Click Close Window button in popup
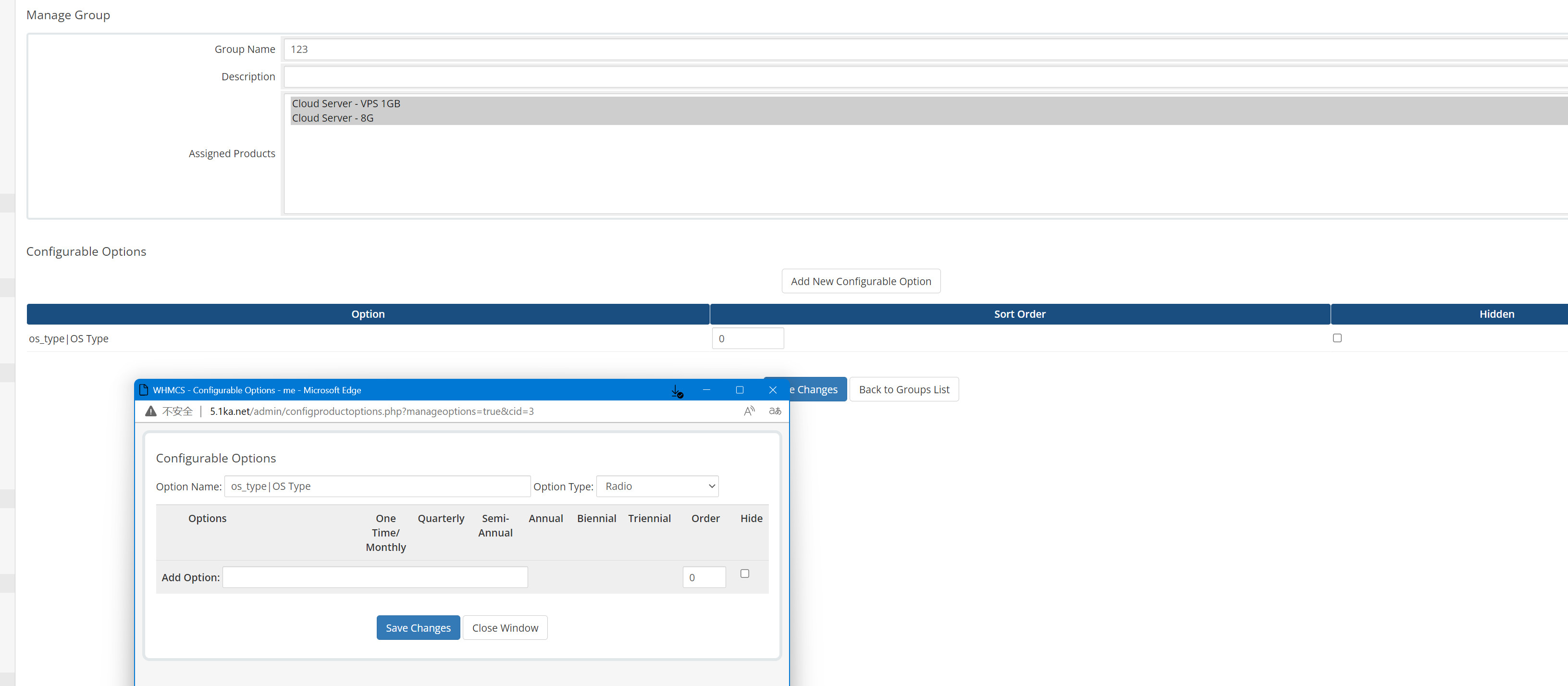 [505, 627]
